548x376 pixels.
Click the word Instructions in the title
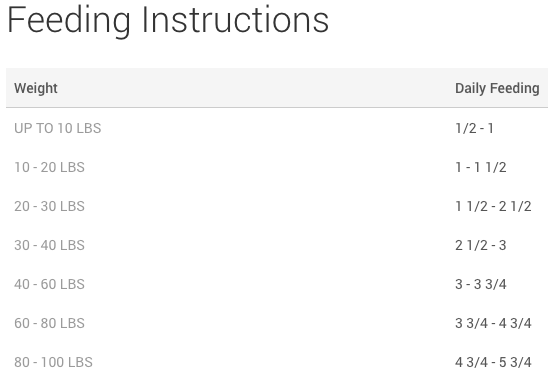click(x=235, y=20)
